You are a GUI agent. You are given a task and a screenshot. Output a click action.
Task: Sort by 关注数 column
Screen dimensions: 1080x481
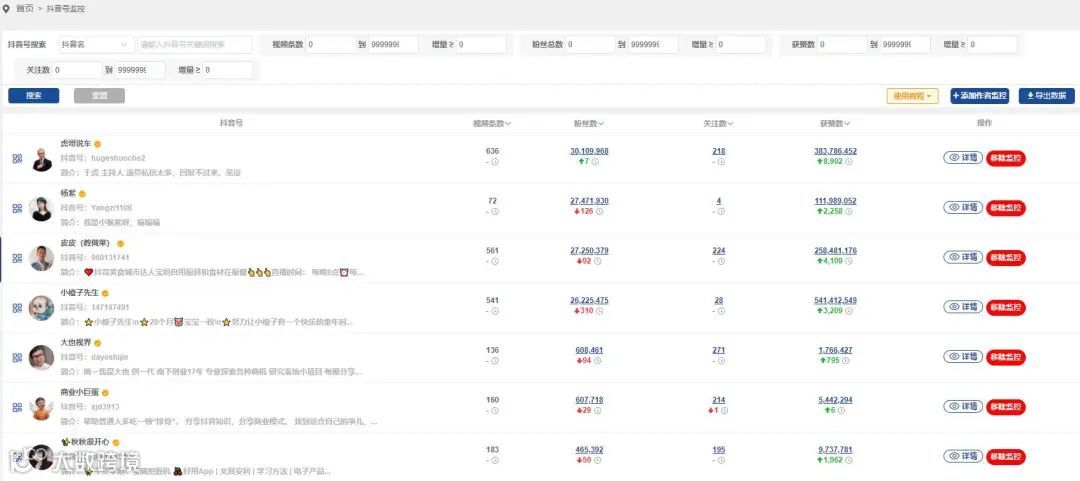(718, 124)
